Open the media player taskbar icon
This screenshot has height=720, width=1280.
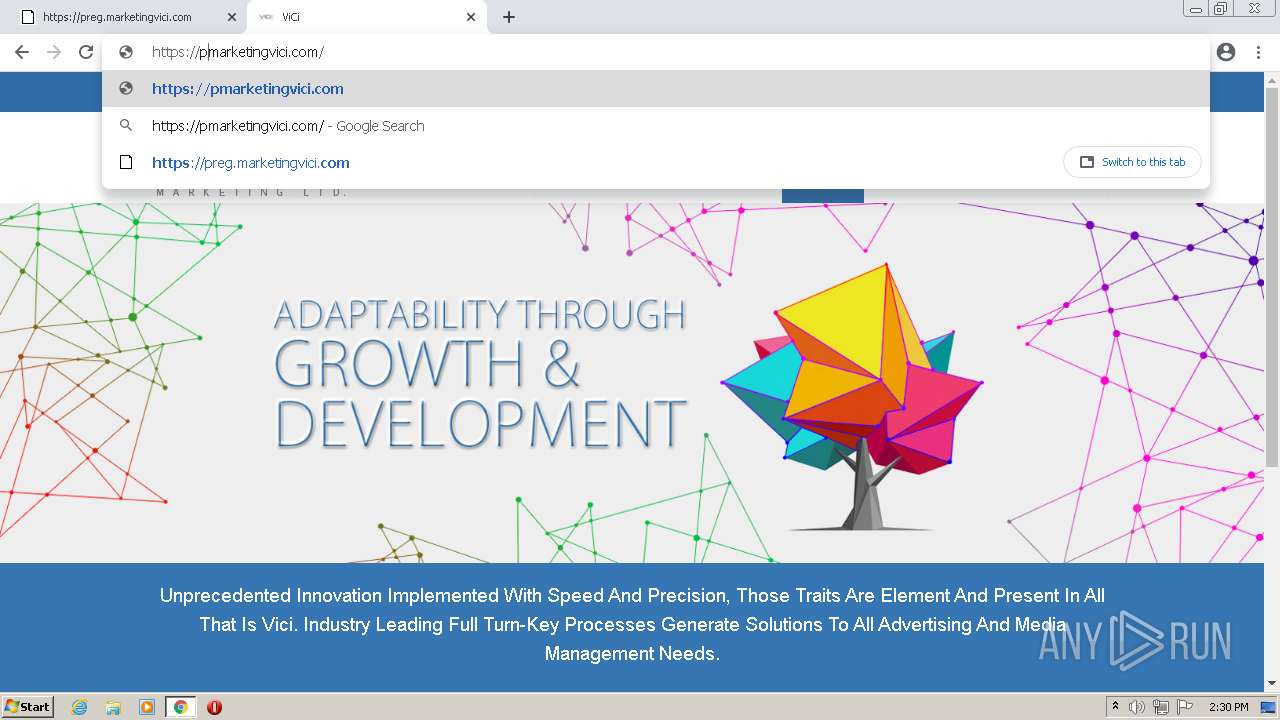[x=147, y=707]
